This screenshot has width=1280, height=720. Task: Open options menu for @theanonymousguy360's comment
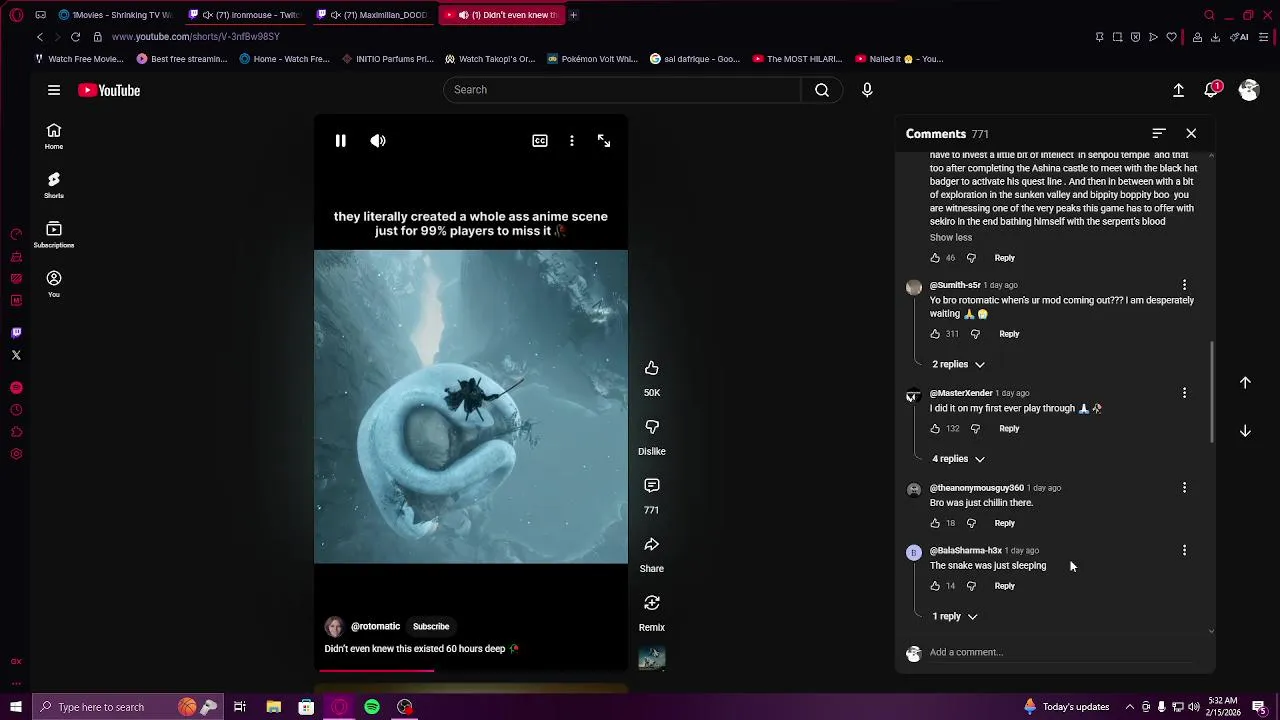click(x=1184, y=488)
